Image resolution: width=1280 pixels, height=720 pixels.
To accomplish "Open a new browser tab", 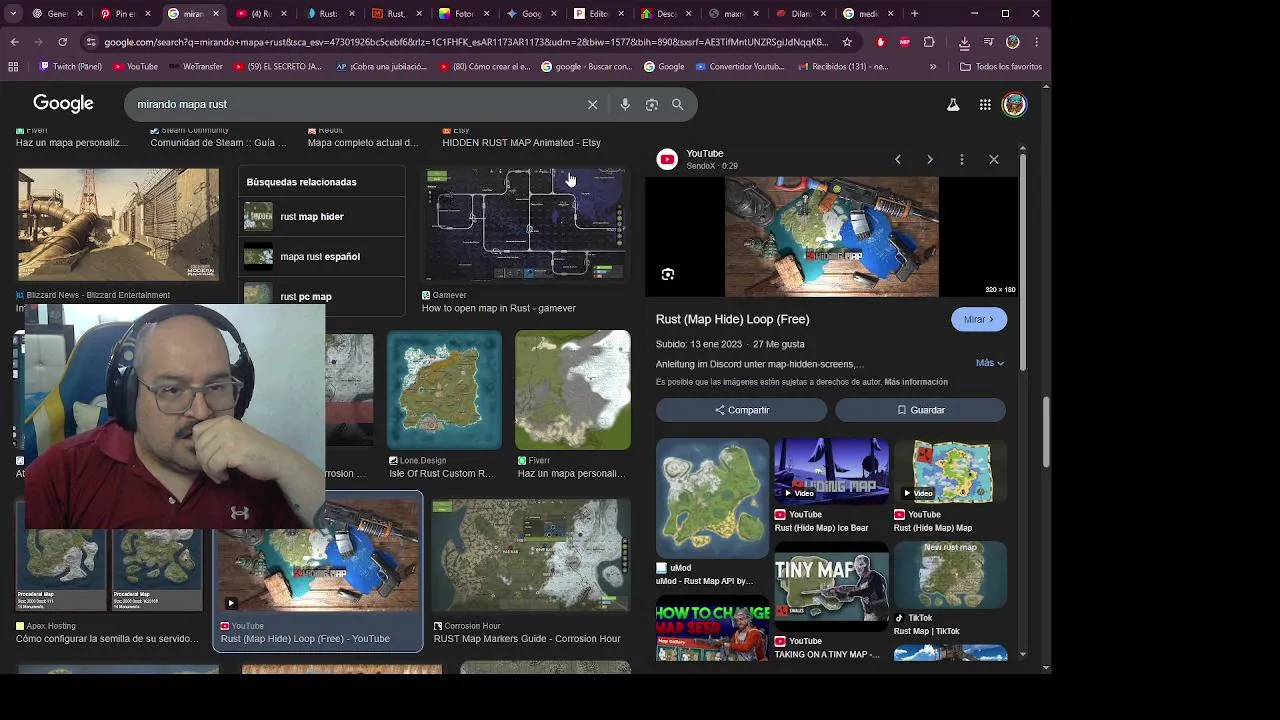I will pyautogui.click(x=914, y=14).
